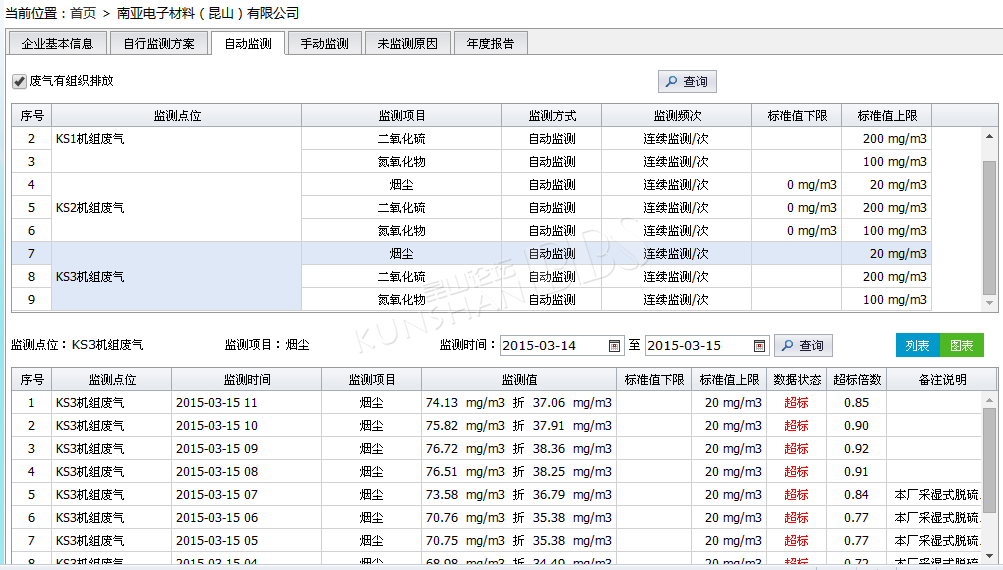Select the KS1机组废气 monitoring point cell
This screenshot has width=1003, height=570.
177,150
